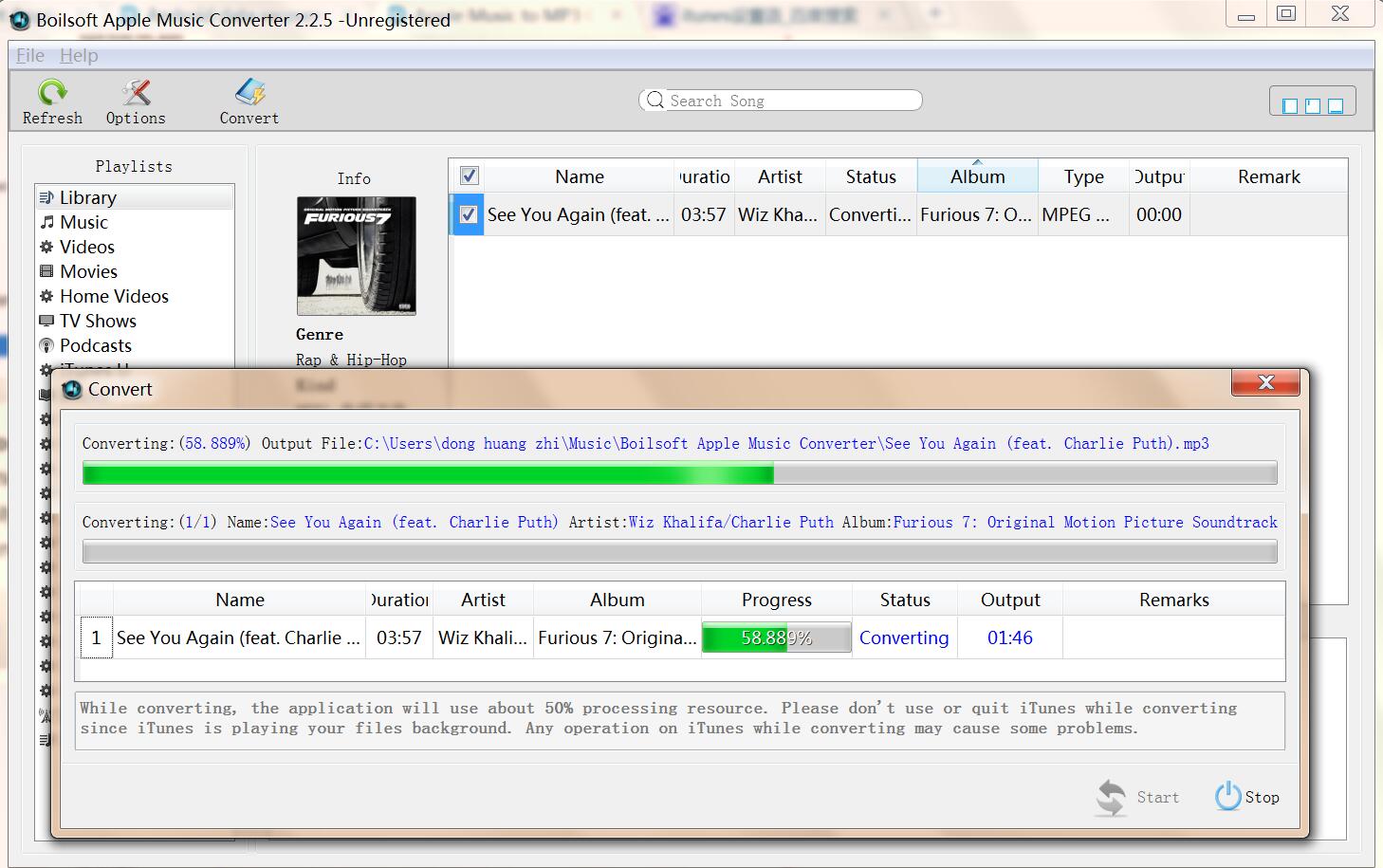This screenshot has width=1383, height=868.
Task: Click the Remark column header in the main list
Action: click(x=1269, y=176)
